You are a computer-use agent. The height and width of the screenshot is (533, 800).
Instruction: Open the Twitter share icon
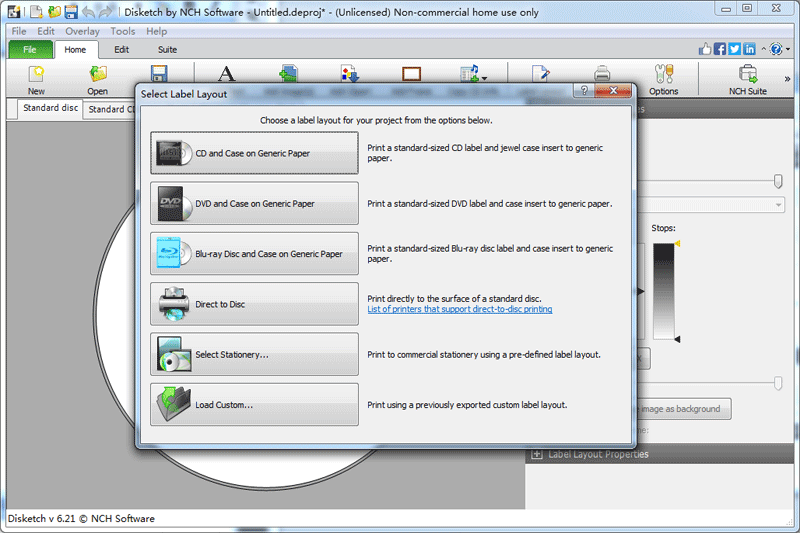tap(734, 49)
